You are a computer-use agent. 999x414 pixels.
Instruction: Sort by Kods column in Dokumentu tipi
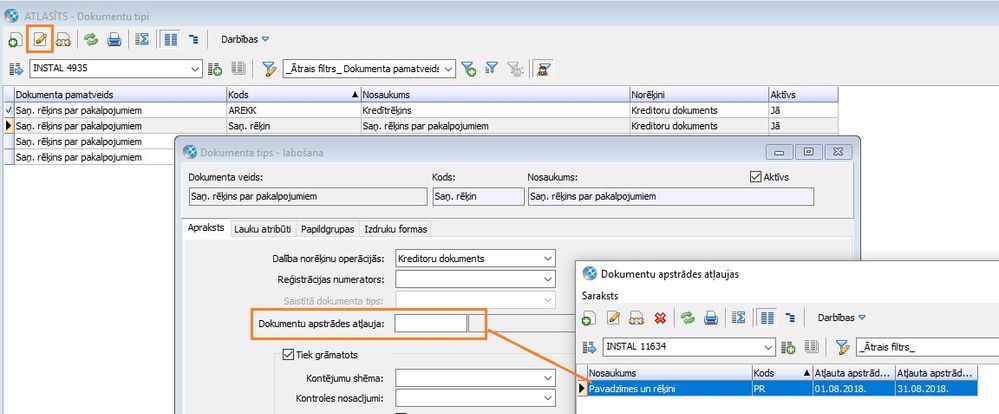[293, 94]
